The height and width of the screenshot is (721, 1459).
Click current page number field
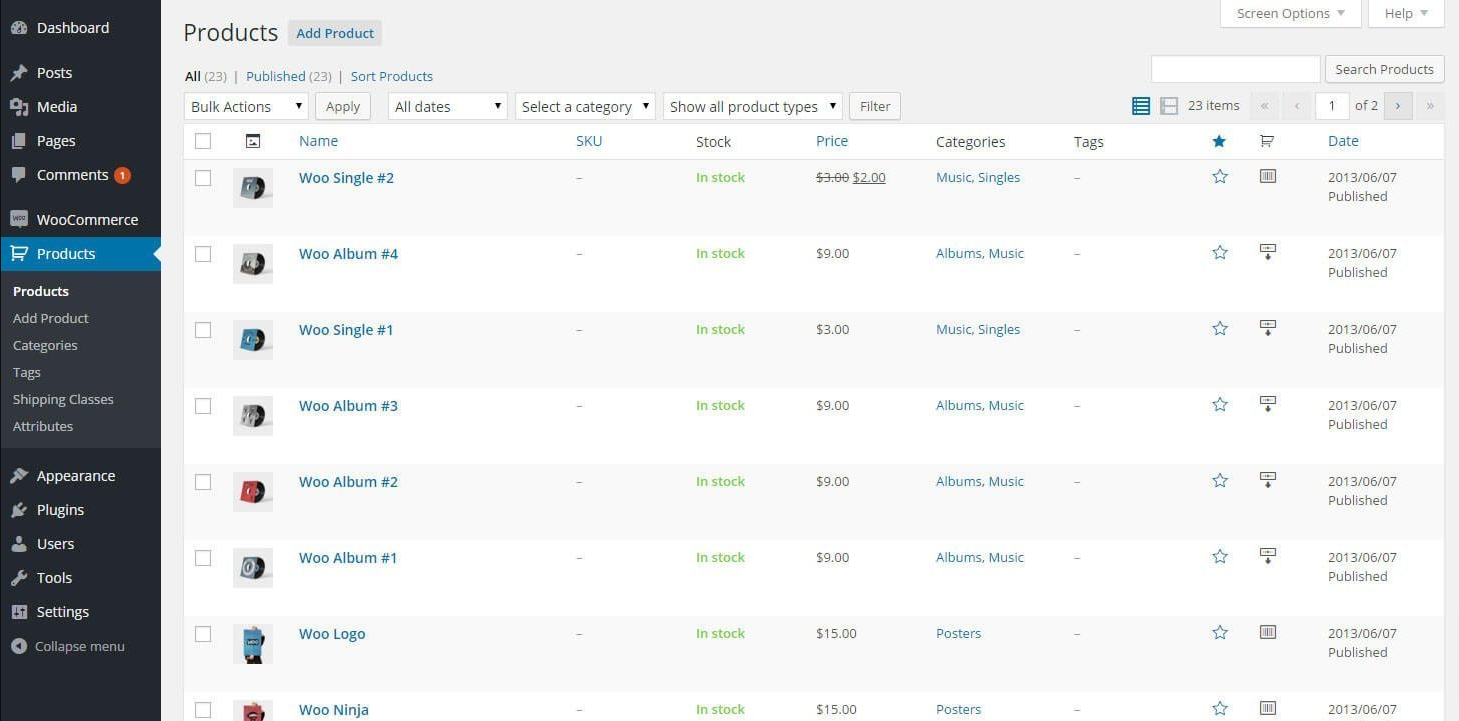pyautogui.click(x=1332, y=105)
